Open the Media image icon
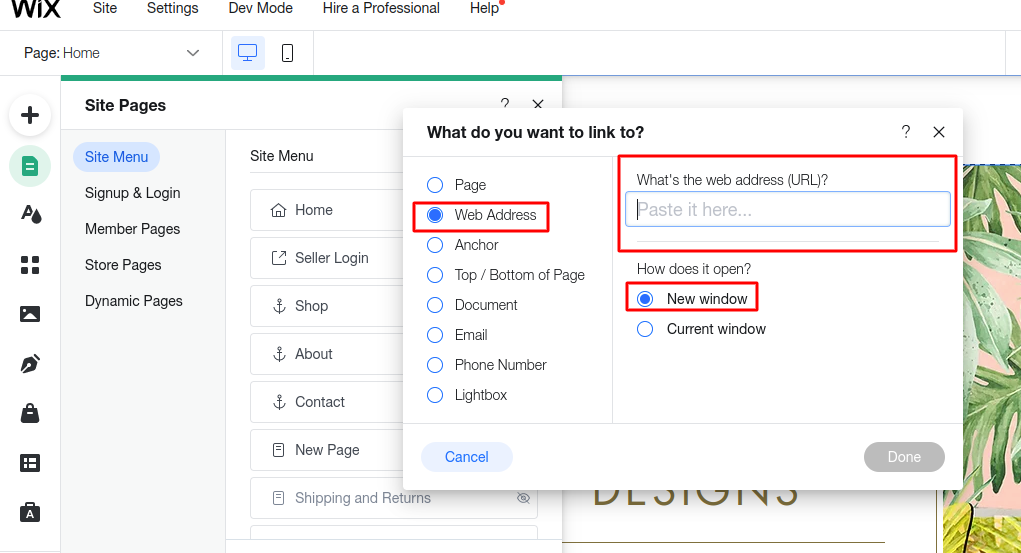This screenshot has width=1021, height=553. tap(30, 314)
